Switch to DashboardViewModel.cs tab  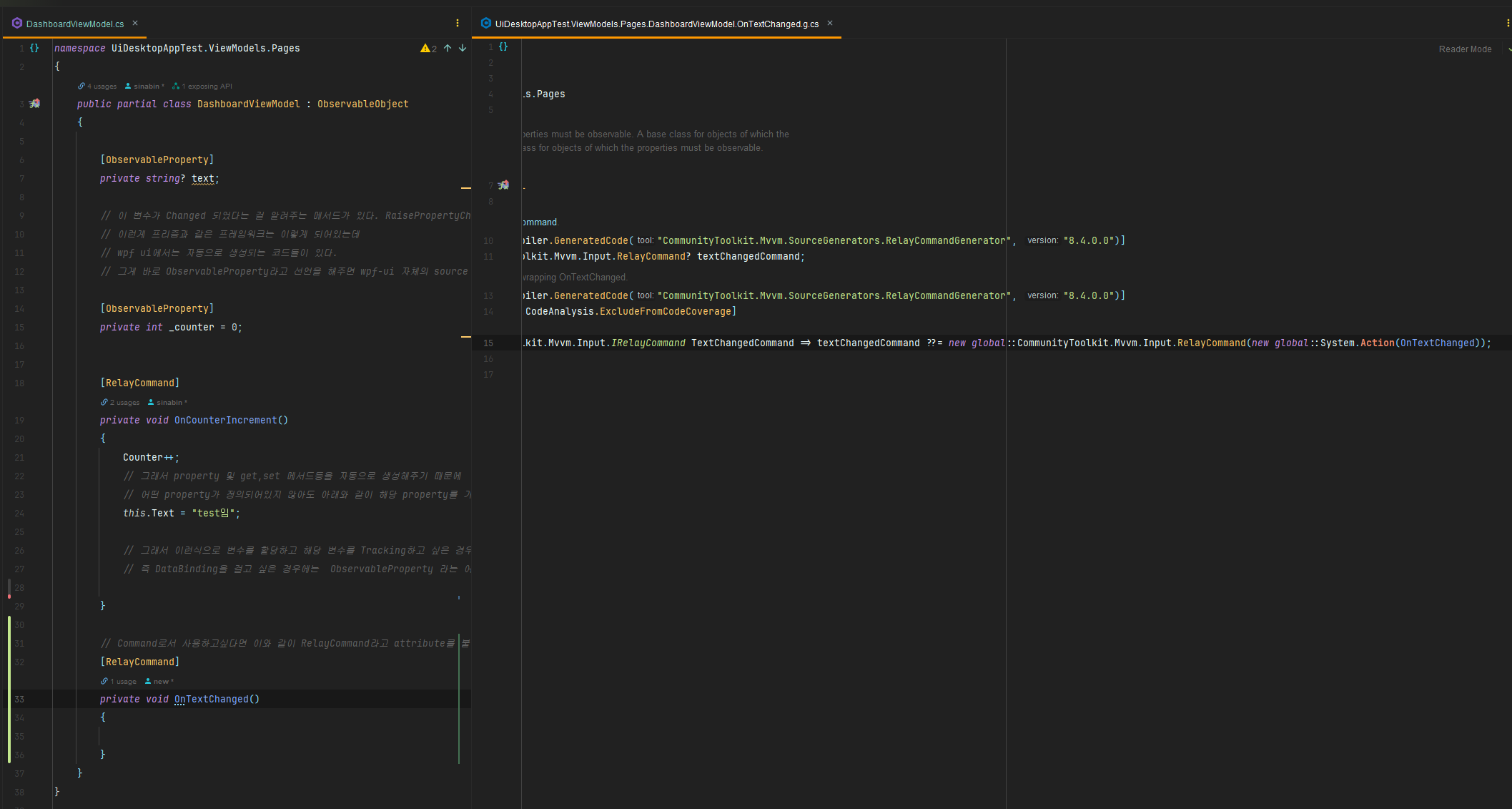pyautogui.click(x=74, y=24)
